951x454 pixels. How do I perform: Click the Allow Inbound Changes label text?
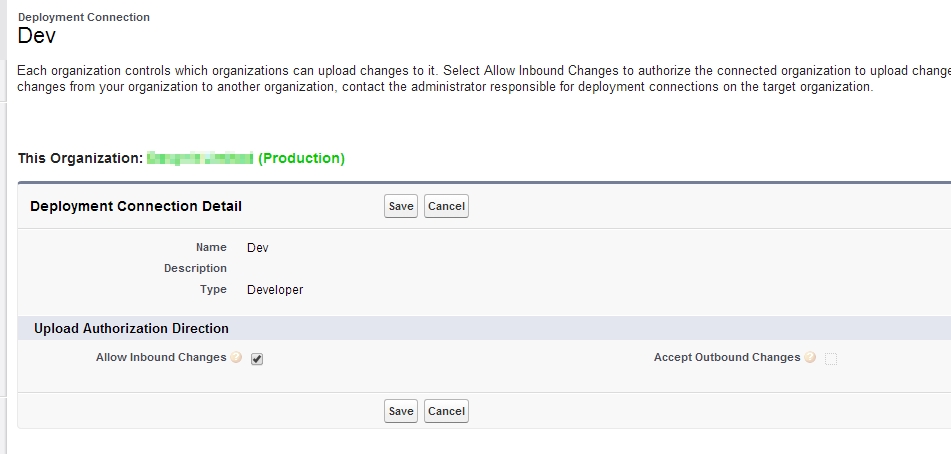(x=161, y=357)
